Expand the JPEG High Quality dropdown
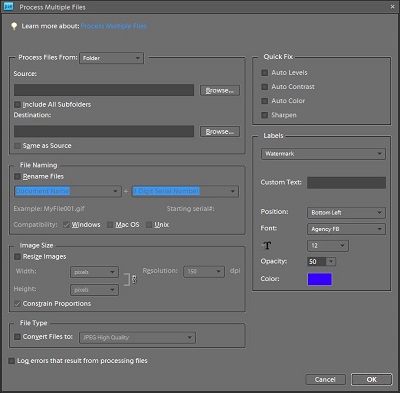 pyautogui.click(x=137, y=337)
